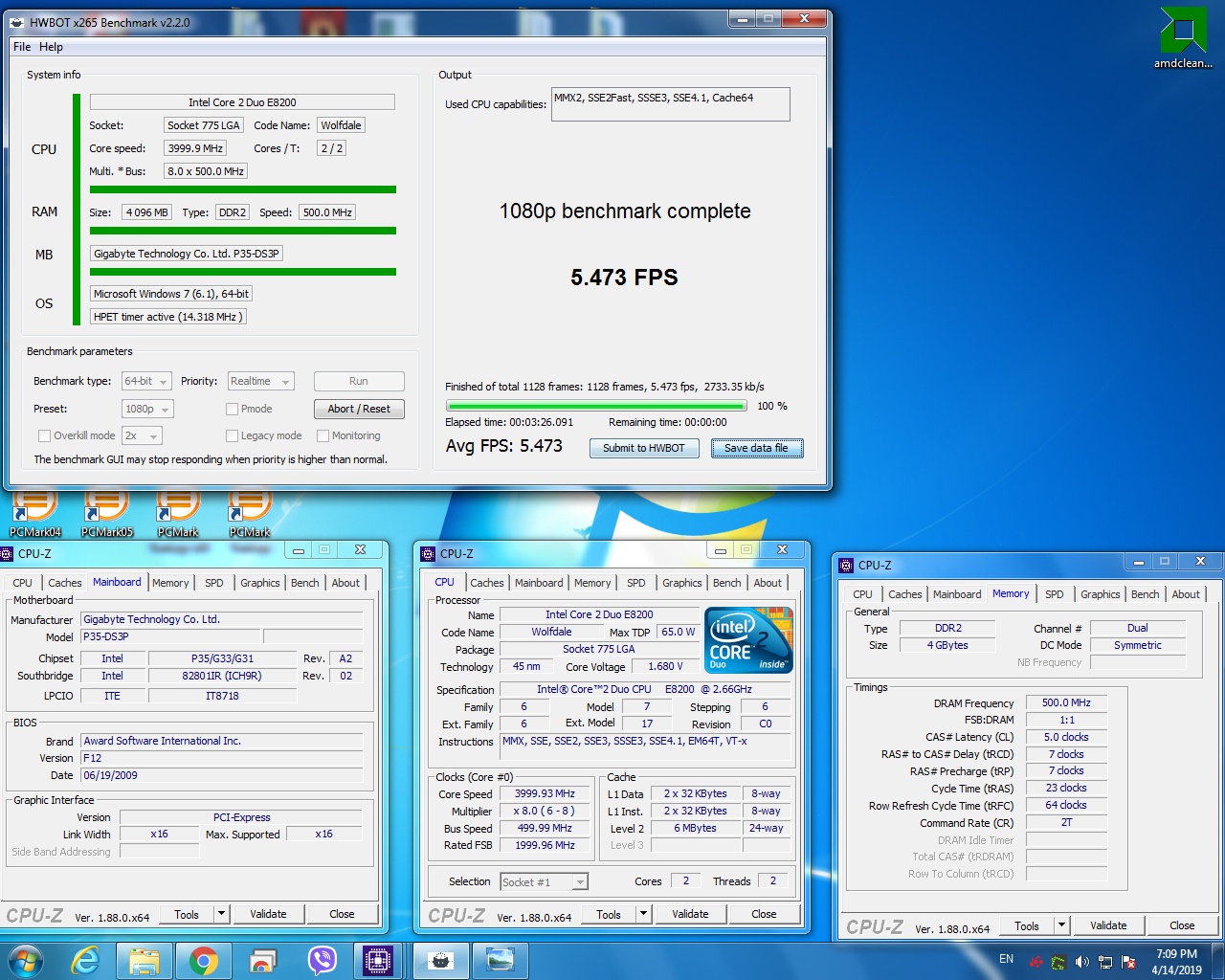1225x980 pixels.
Task: Open the network status tray icon
Action: (1105, 962)
